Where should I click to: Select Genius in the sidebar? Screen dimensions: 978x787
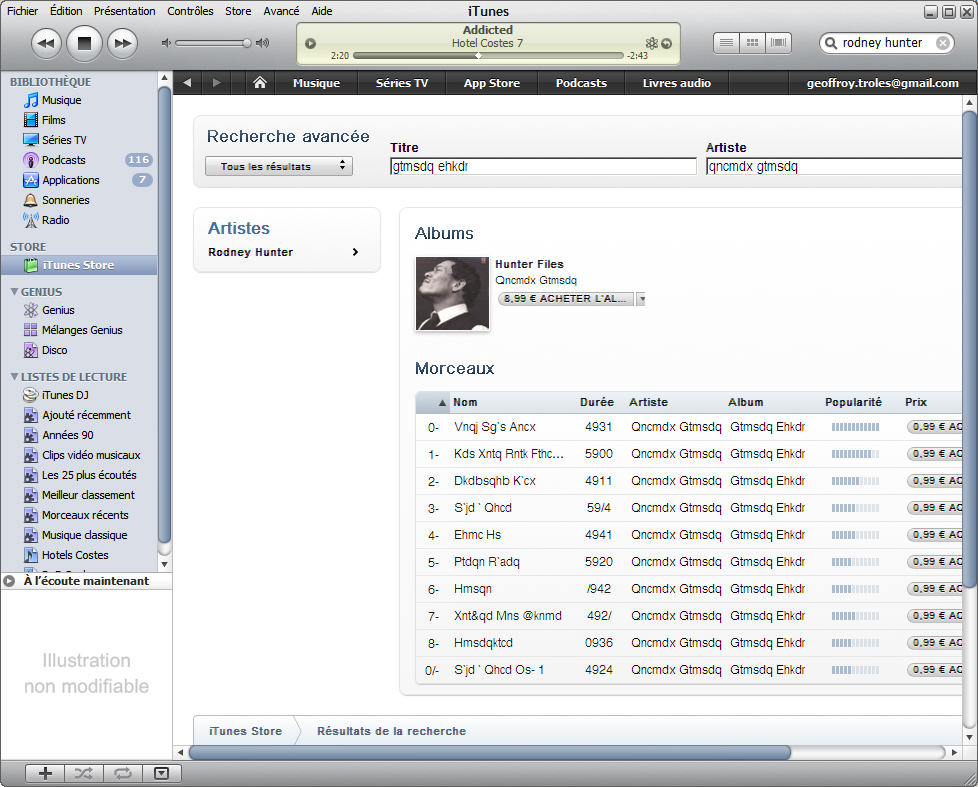[58, 310]
